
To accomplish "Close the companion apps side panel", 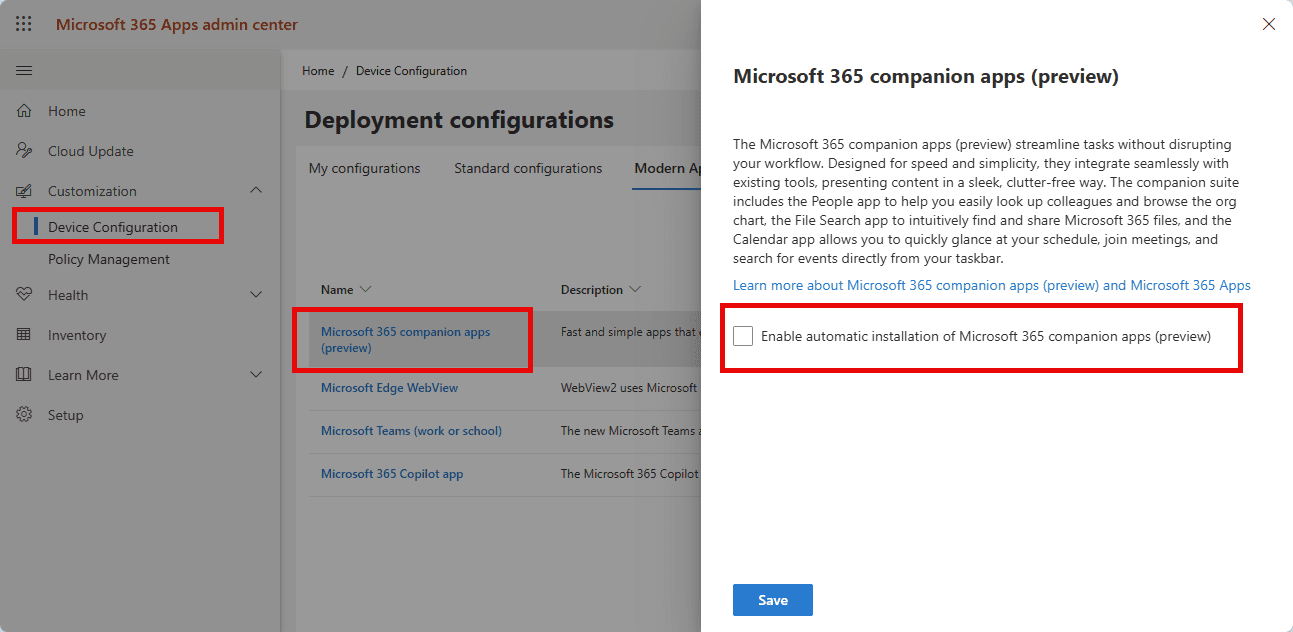I will pos(1268,24).
